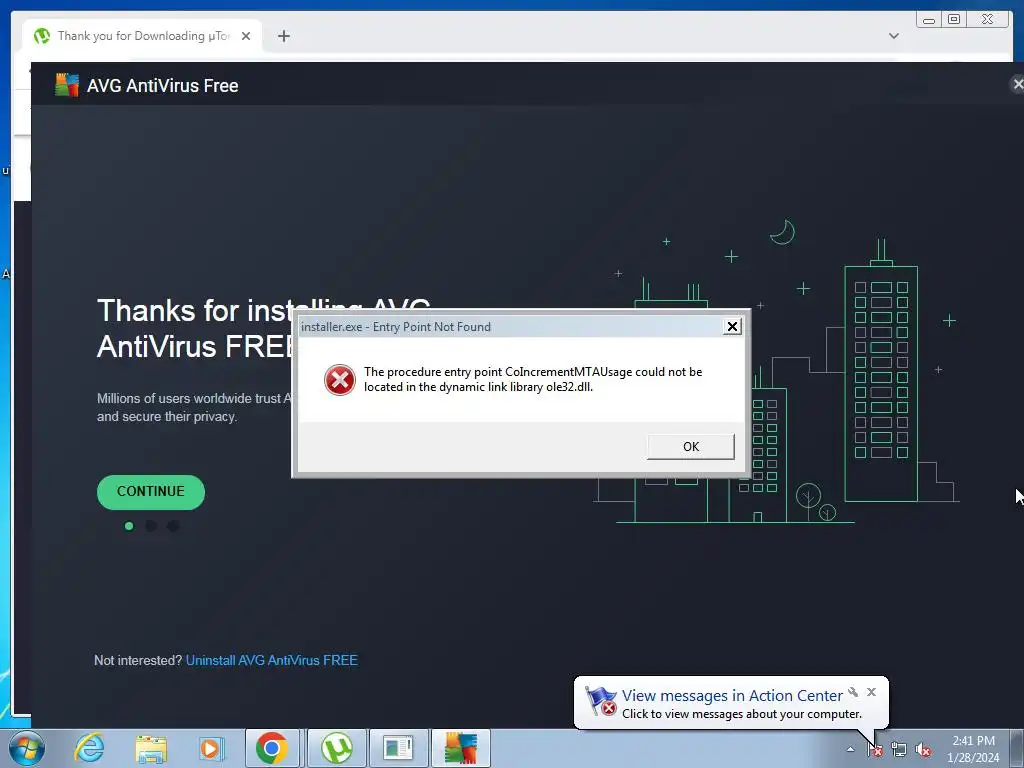Image resolution: width=1024 pixels, height=768 pixels.
Task: Open Windows Explorer from the taskbar
Action: click(151, 748)
